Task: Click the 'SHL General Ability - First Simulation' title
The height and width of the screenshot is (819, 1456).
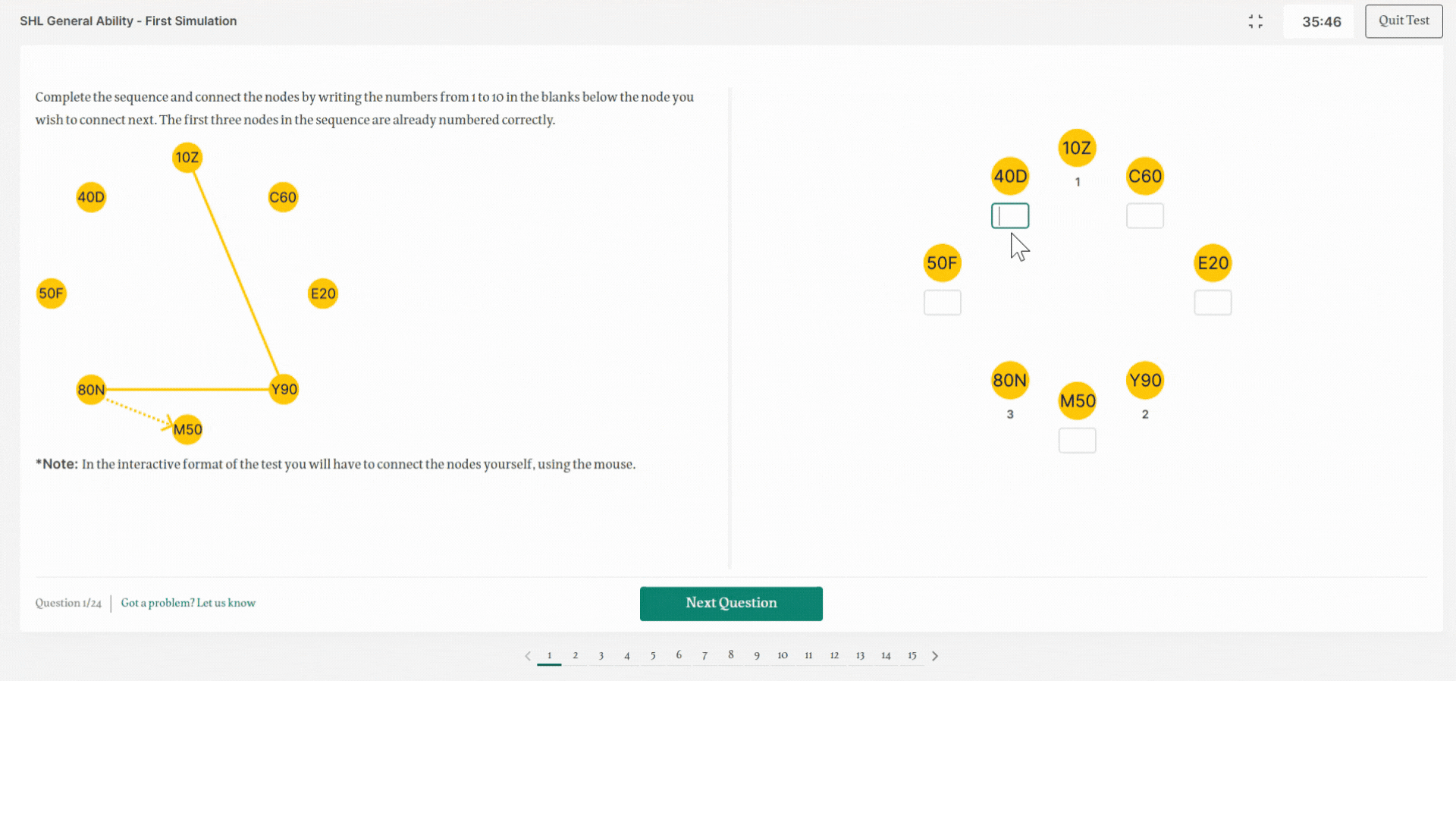Action: 128,21
